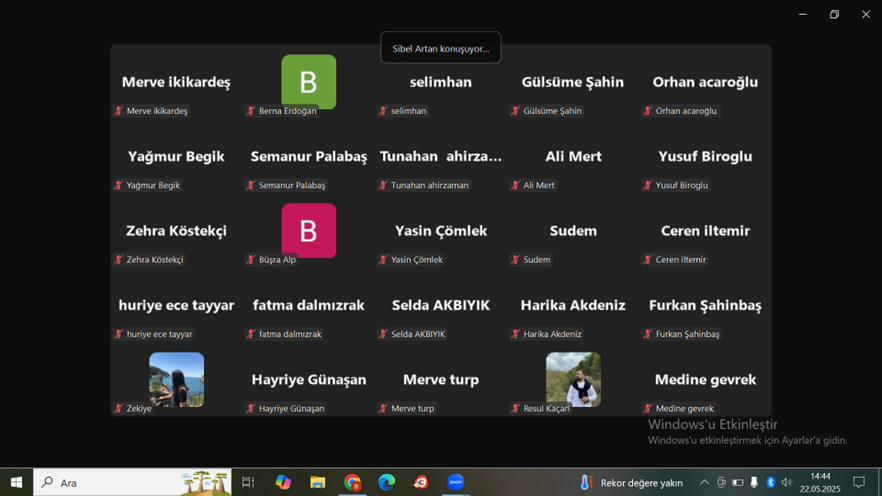Click muted mic icon beside Hayriye Günaşan label
This screenshot has width=882, height=496.
click(251, 408)
